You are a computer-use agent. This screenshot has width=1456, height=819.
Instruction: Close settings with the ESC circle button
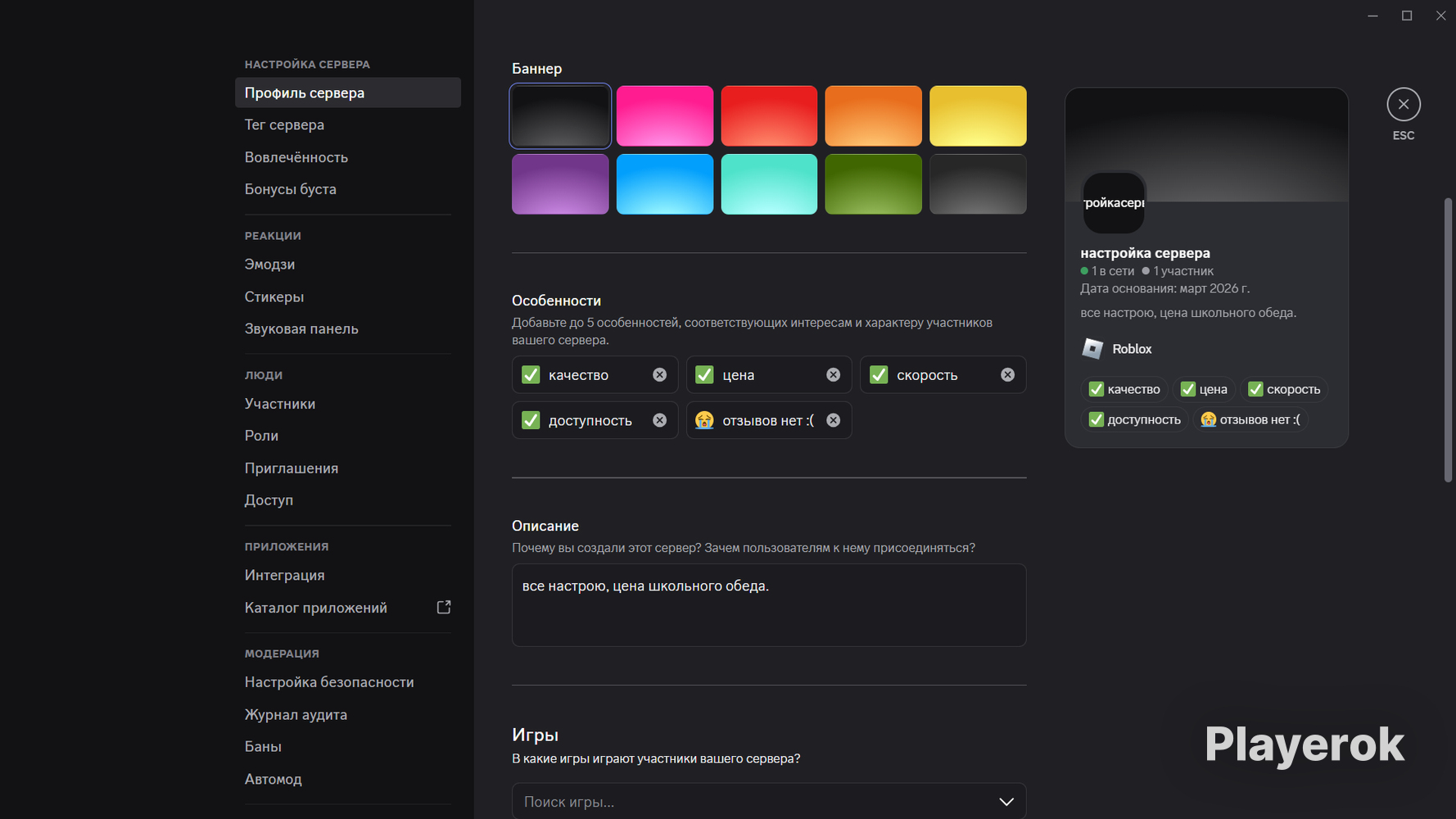click(x=1404, y=104)
